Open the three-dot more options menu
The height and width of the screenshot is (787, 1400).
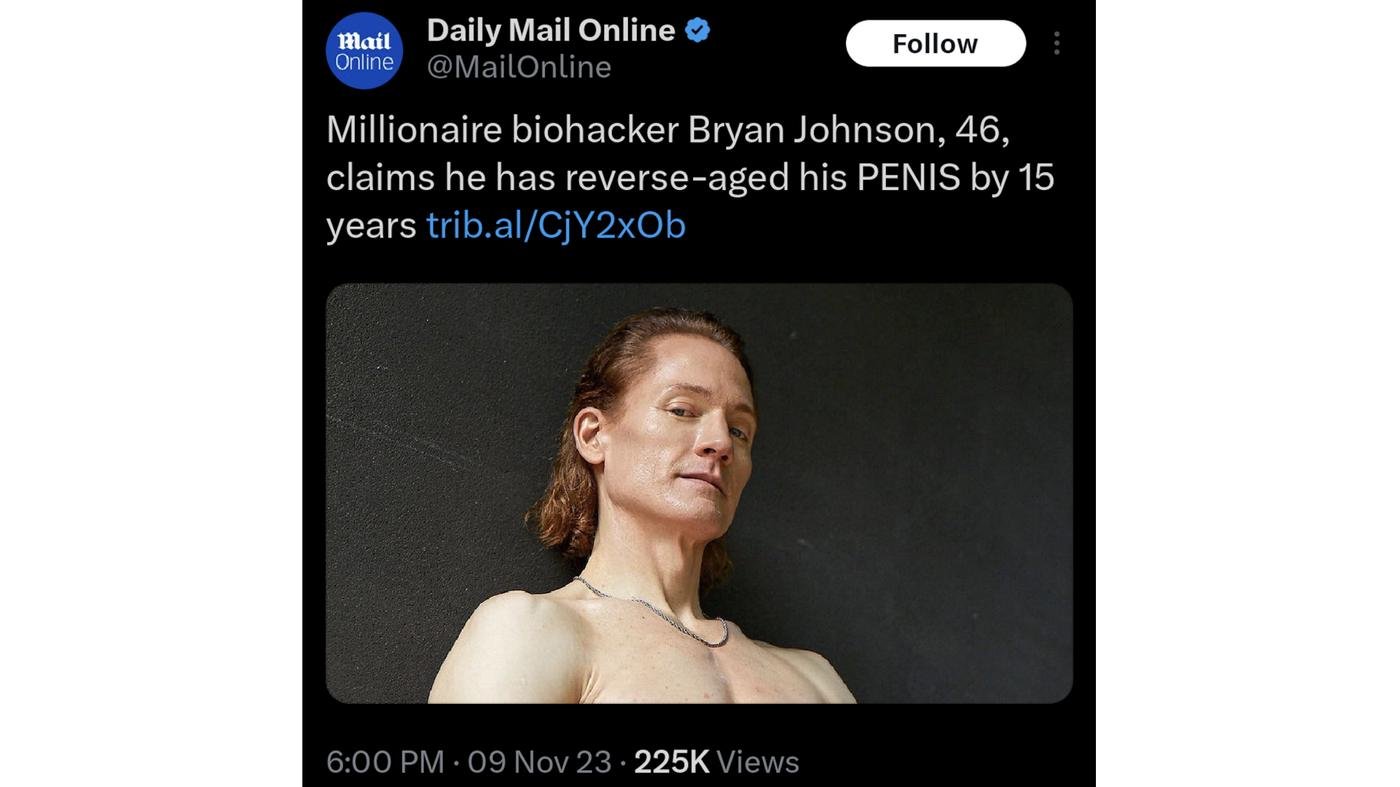(x=1056, y=43)
